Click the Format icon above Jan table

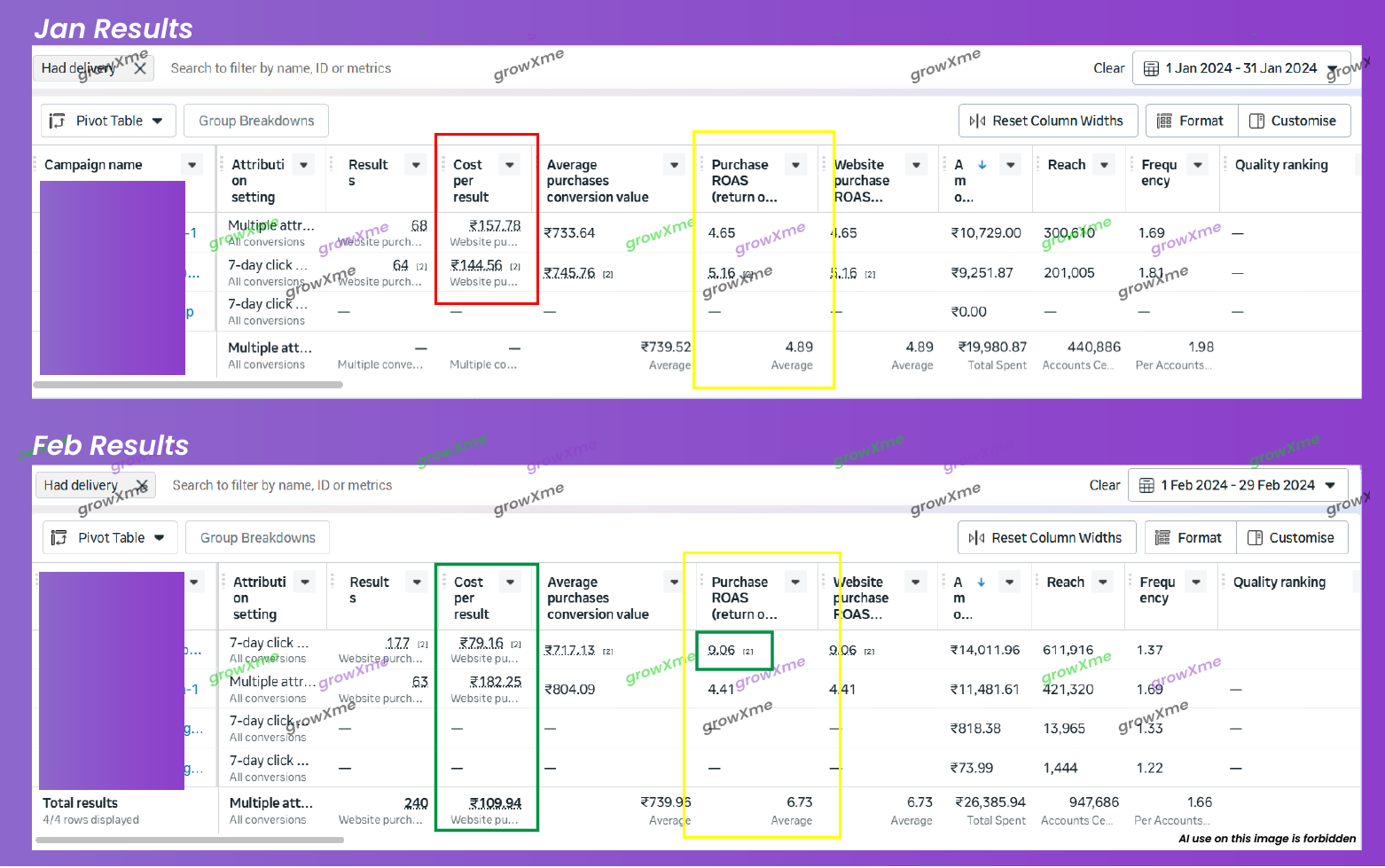tap(1166, 120)
